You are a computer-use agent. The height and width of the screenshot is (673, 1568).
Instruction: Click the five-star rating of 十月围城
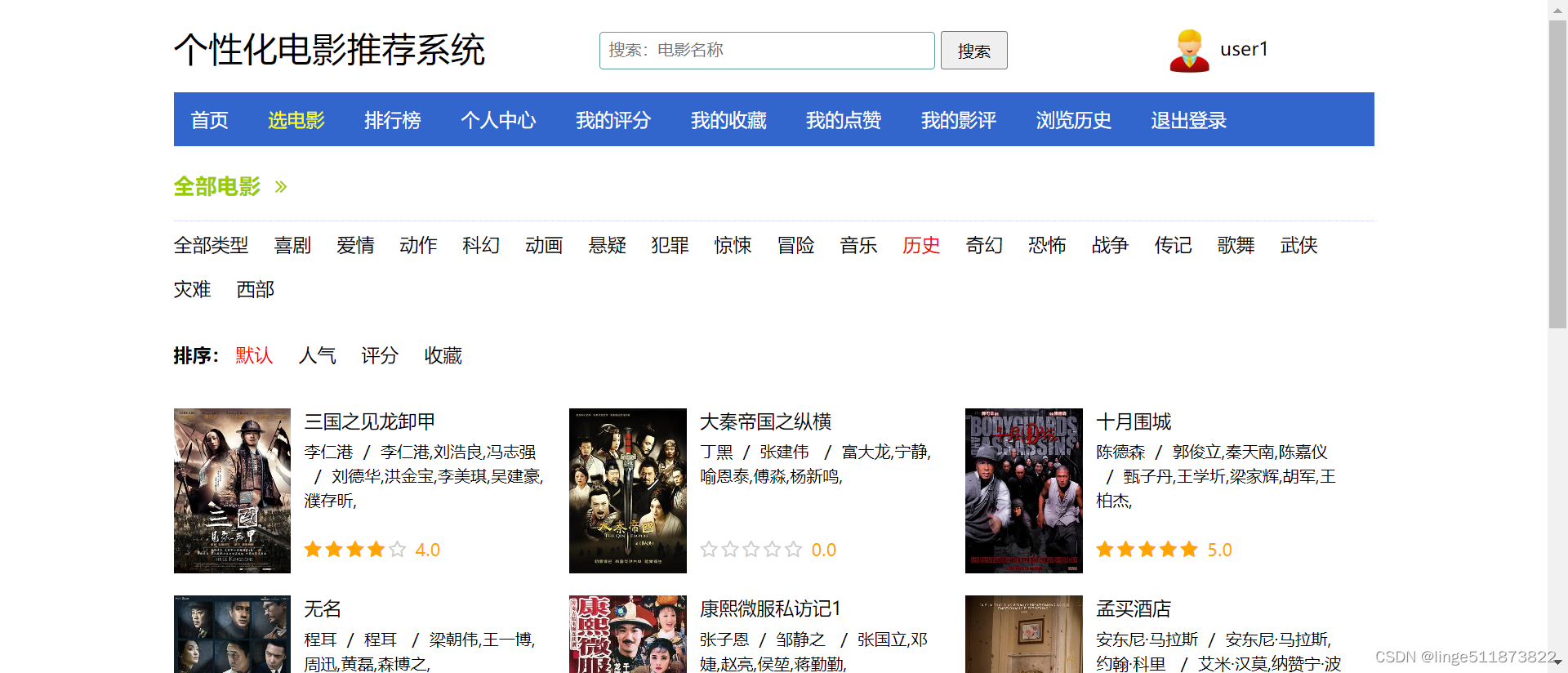(1147, 550)
